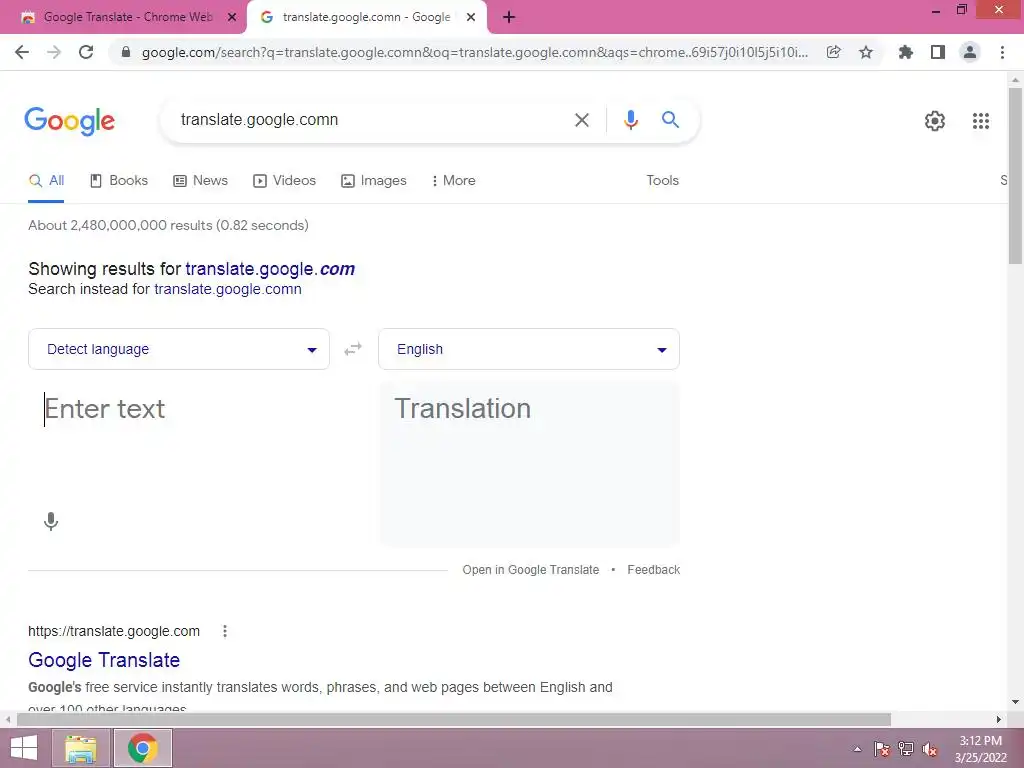Open the English target language dropdown
This screenshot has height=768, width=1024.
pos(529,349)
